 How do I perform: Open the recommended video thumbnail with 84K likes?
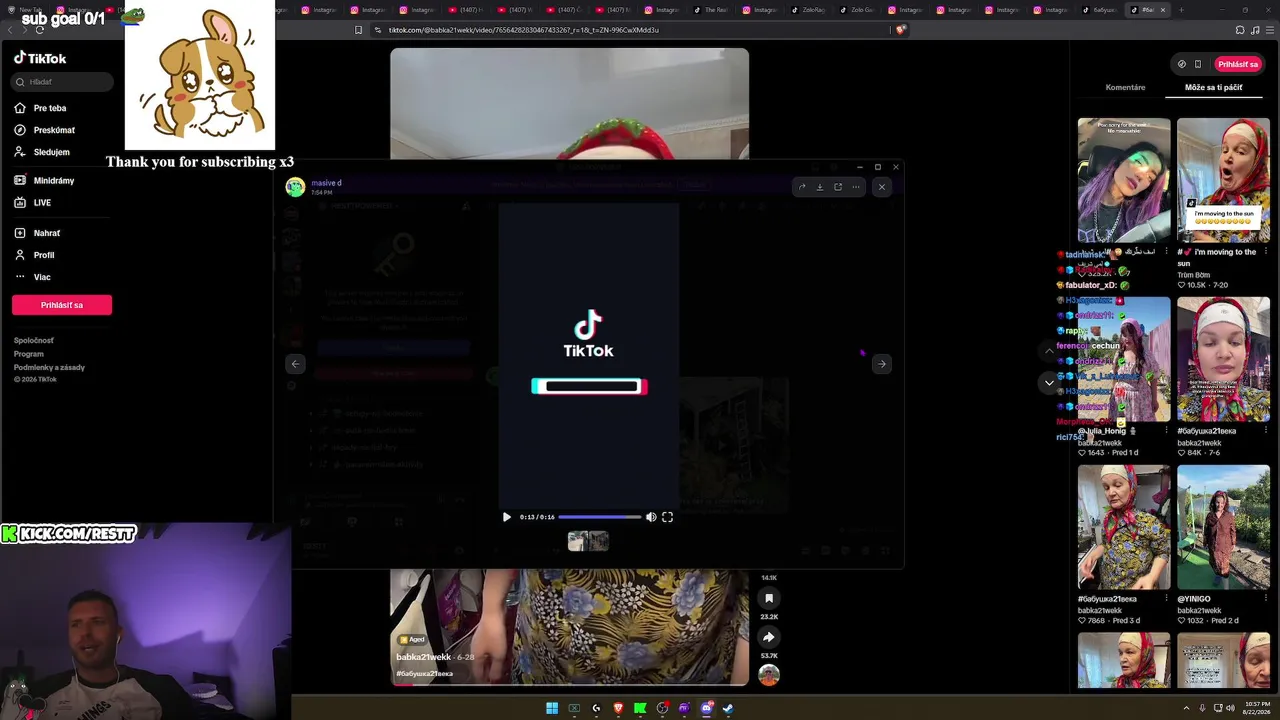click(x=1223, y=359)
